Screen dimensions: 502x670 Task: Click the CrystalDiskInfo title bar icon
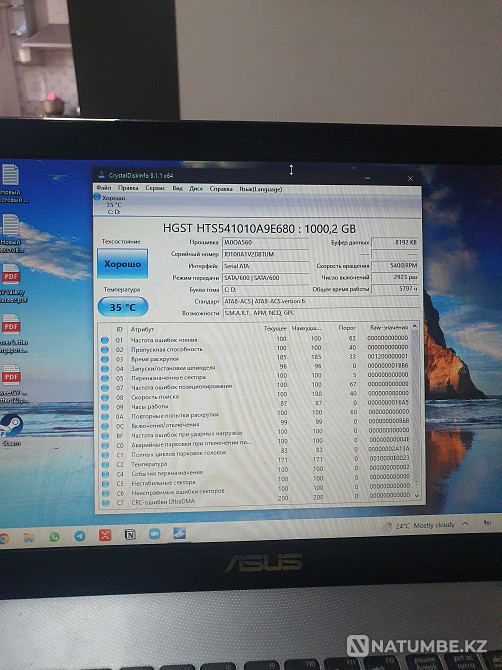(101, 174)
